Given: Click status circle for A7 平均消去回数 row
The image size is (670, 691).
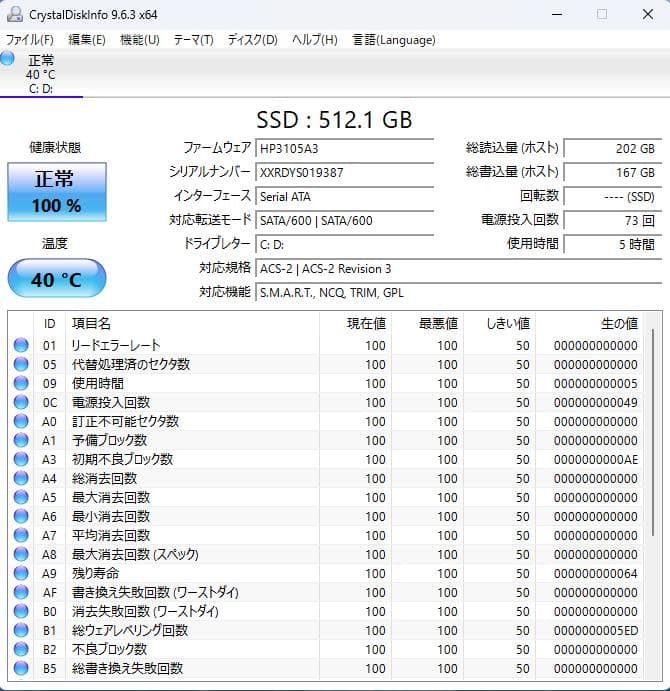Looking at the screenshot, I should [21, 535].
